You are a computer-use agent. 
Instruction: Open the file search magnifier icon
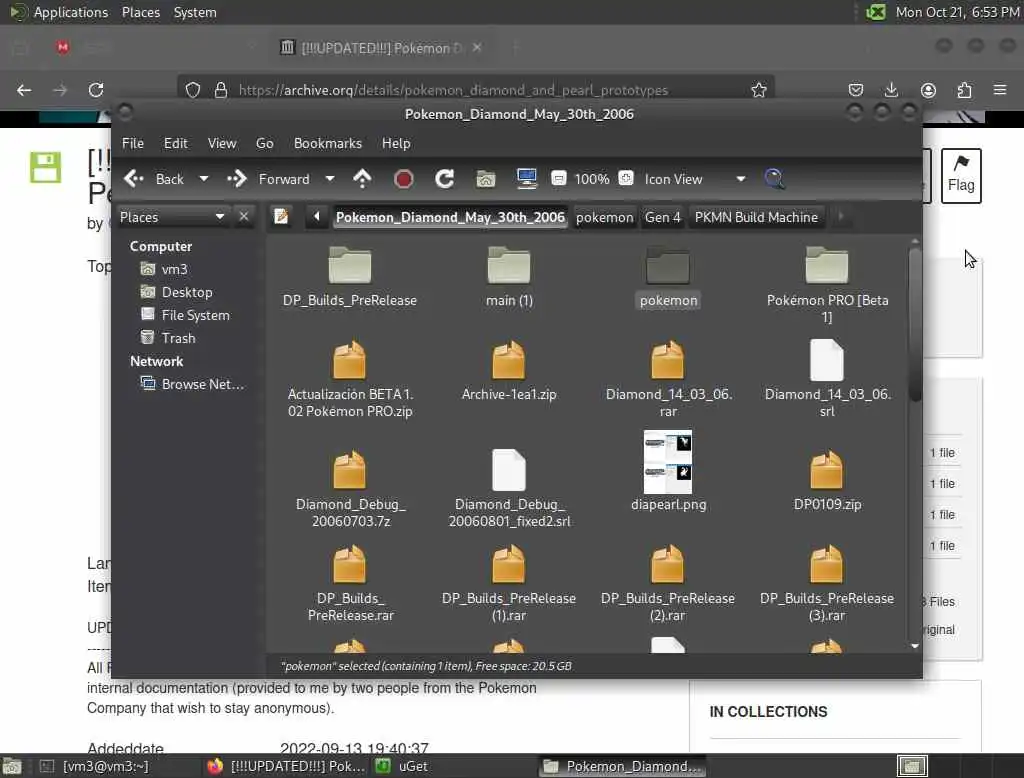(774, 179)
